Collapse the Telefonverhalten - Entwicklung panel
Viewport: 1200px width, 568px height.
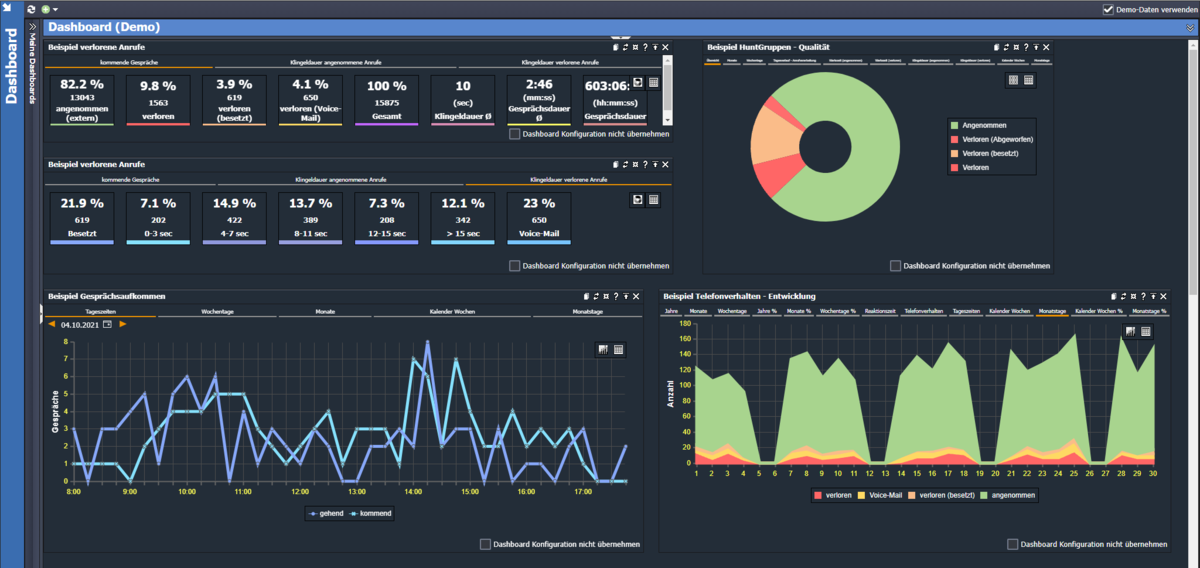(x=1155, y=297)
